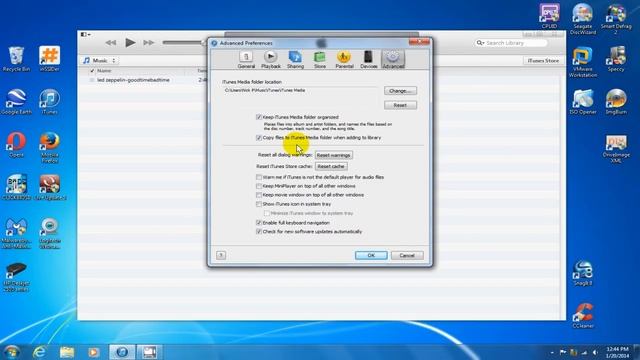Open the Devices preferences tab

pos(369,60)
